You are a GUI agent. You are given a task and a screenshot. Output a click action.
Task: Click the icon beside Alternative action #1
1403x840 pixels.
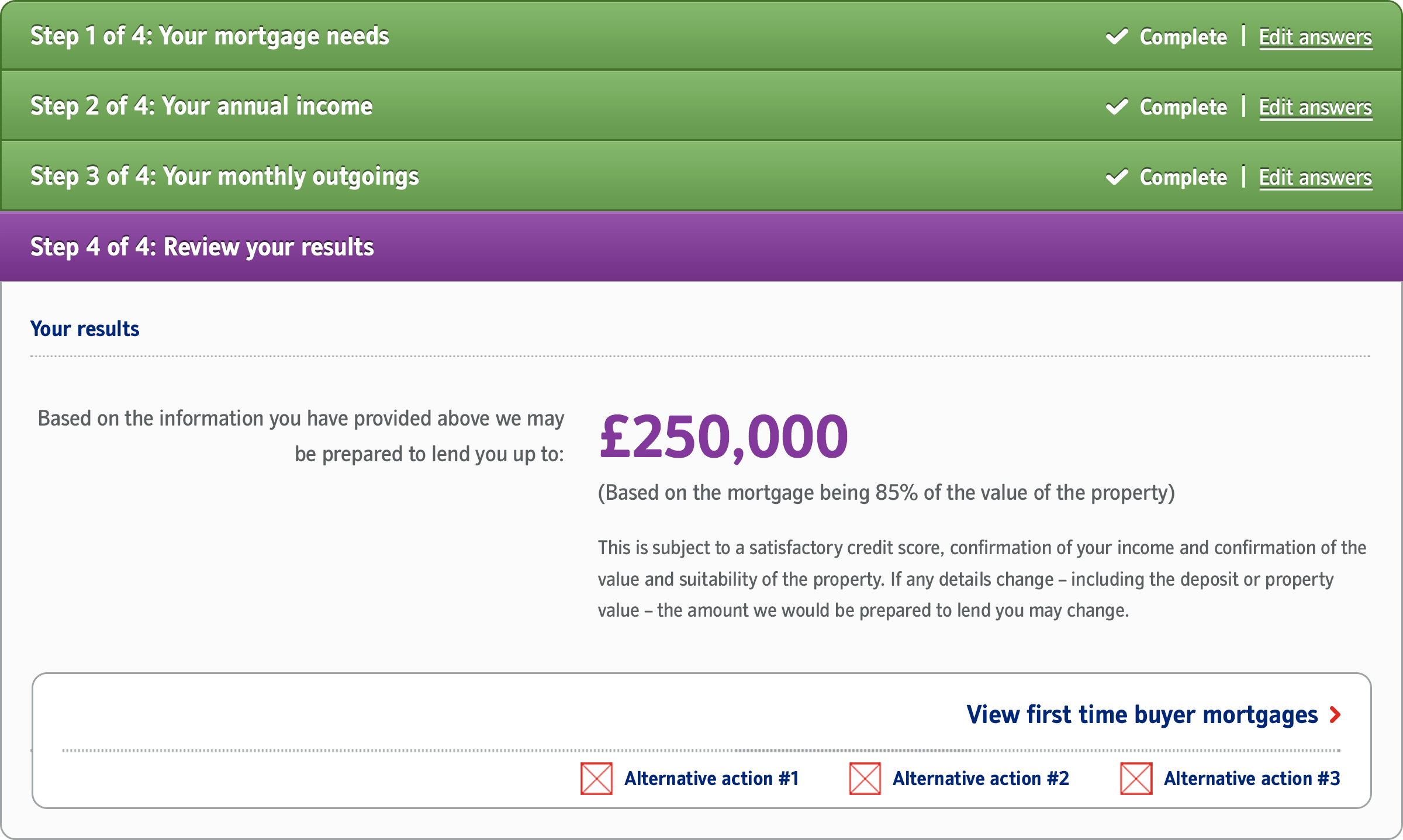click(596, 779)
